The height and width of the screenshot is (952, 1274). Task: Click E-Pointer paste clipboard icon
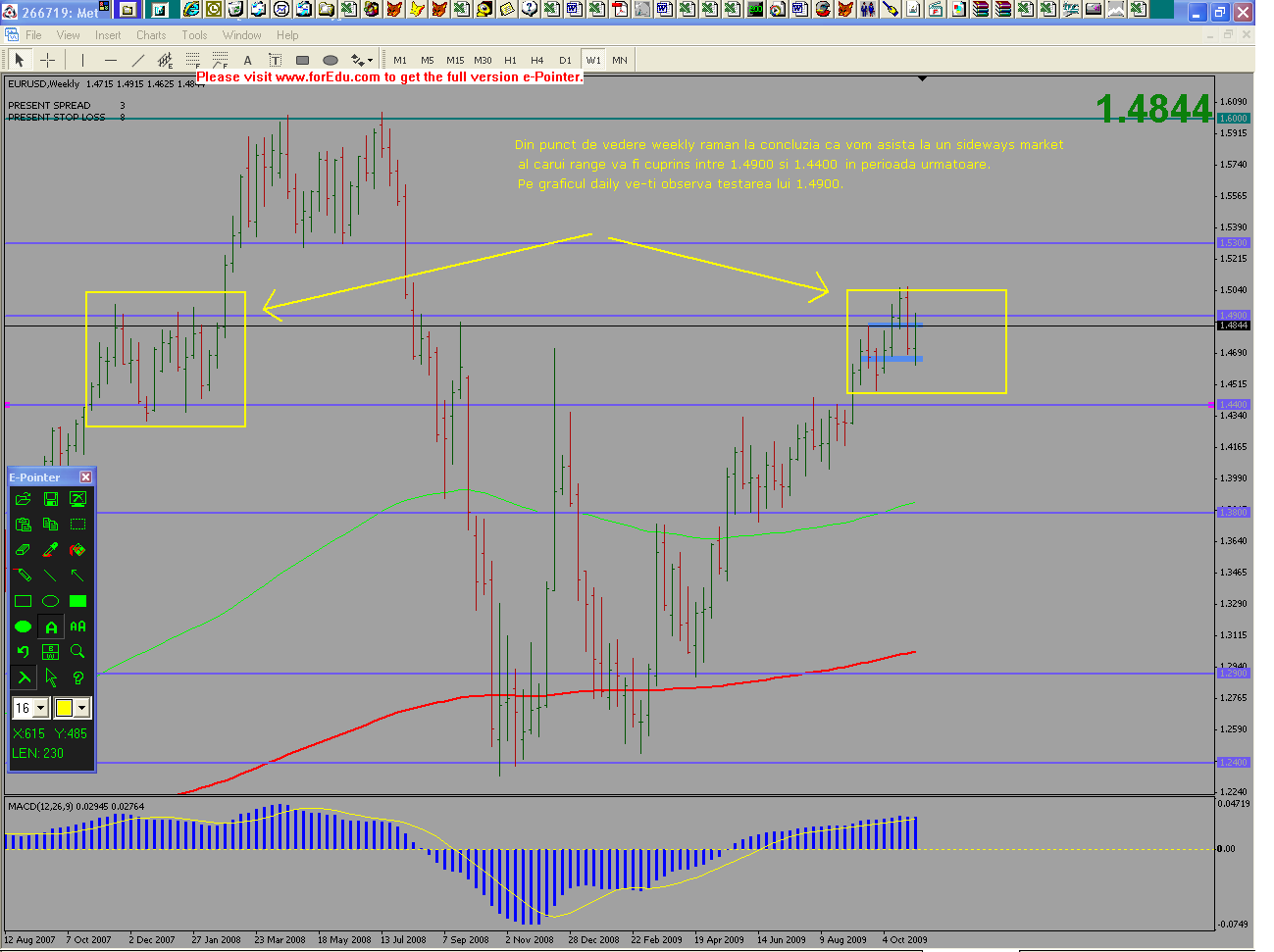[x=24, y=525]
